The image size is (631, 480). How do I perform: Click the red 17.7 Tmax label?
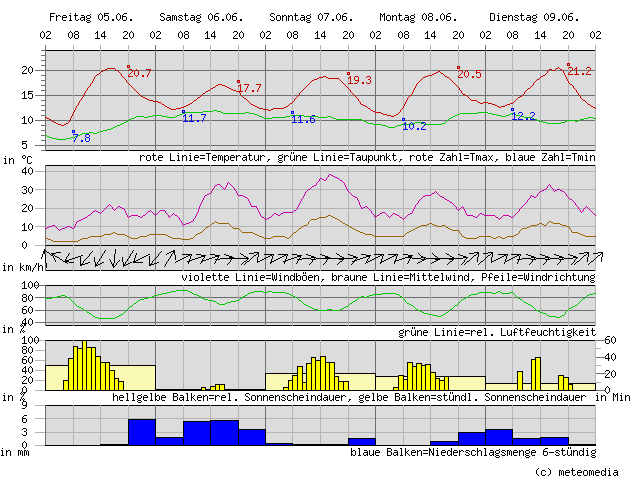250,89
